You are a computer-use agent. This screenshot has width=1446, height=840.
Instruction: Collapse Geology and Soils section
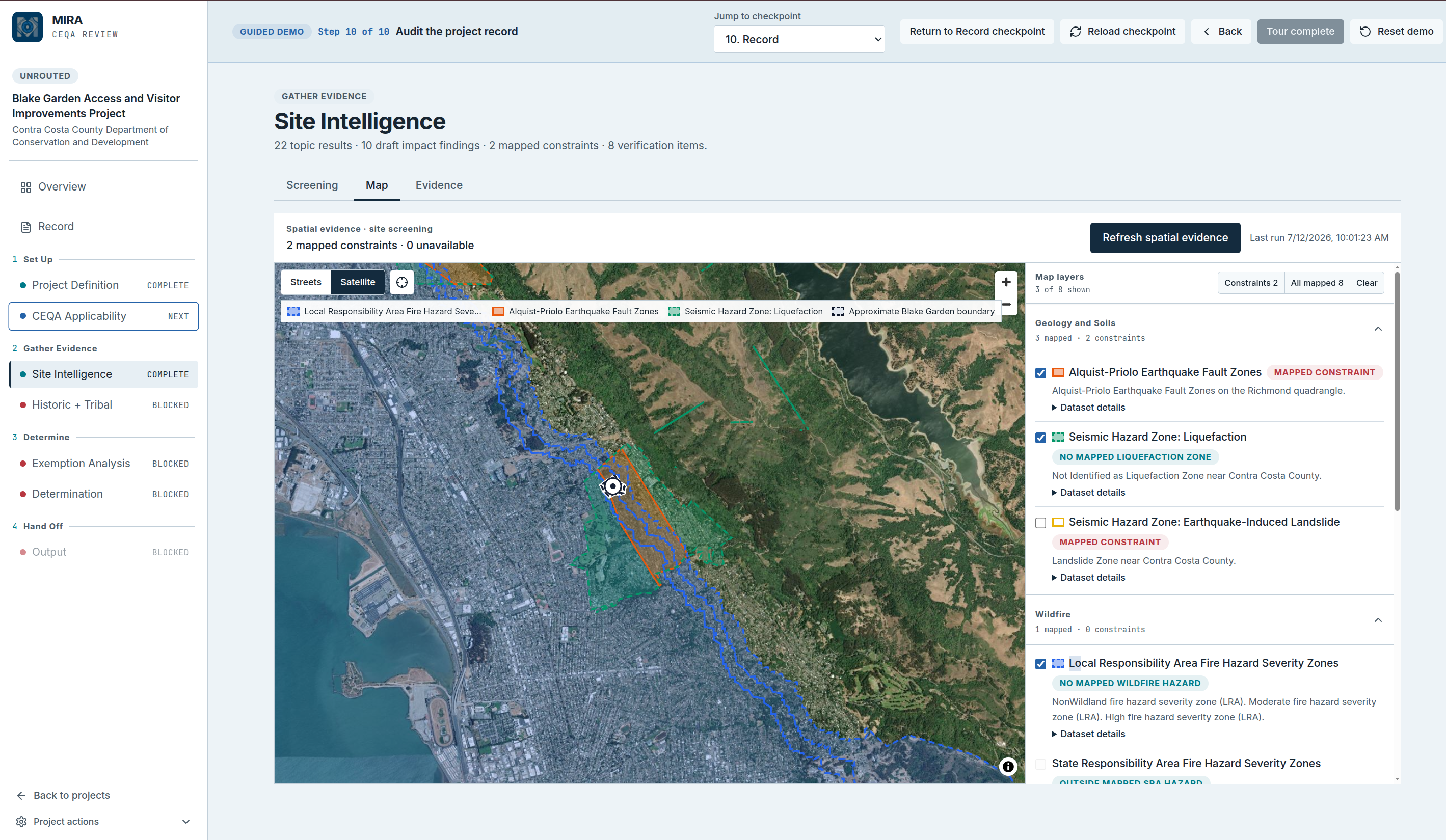pos(1378,329)
